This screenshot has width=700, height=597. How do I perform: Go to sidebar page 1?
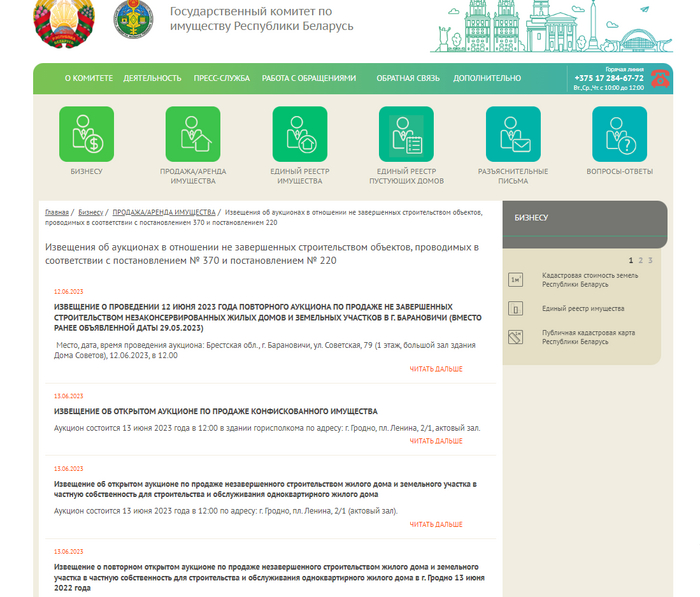point(631,260)
